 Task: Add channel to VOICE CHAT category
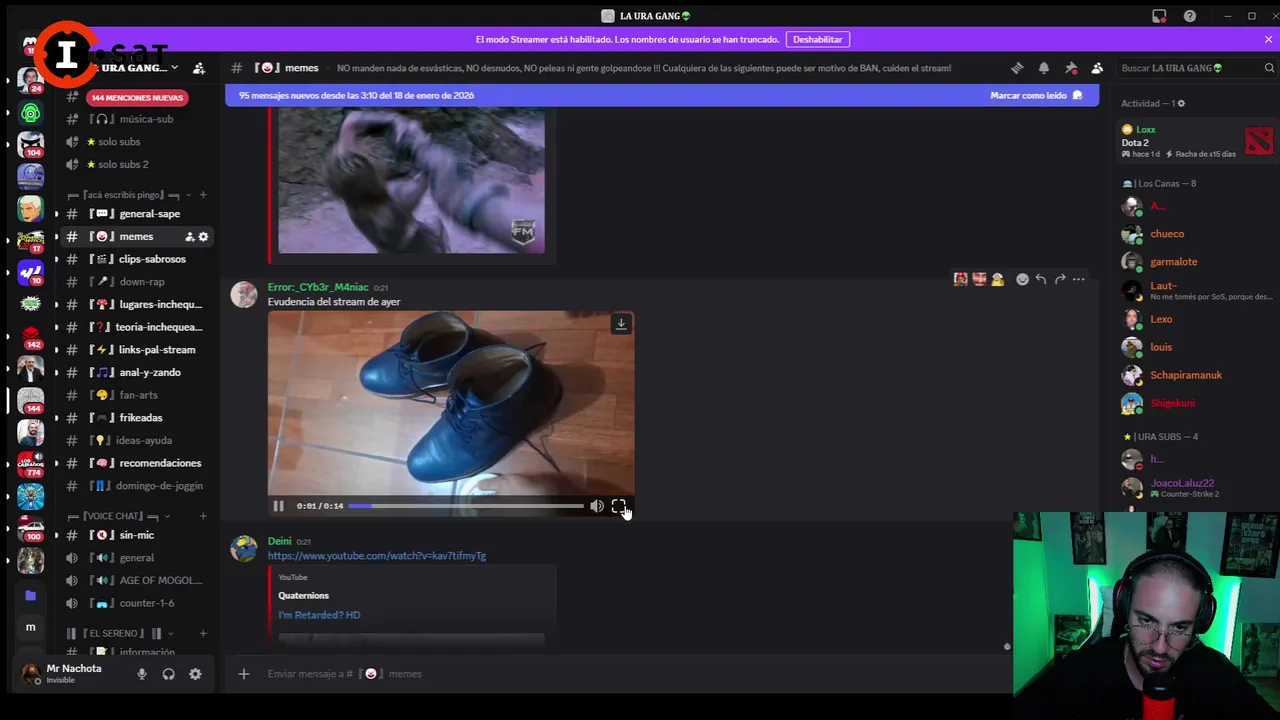(x=203, y=516)
